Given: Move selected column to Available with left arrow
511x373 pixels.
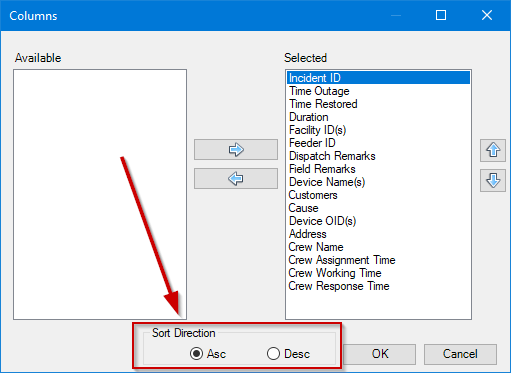Looking at the screenshot, I should (236, 179).
